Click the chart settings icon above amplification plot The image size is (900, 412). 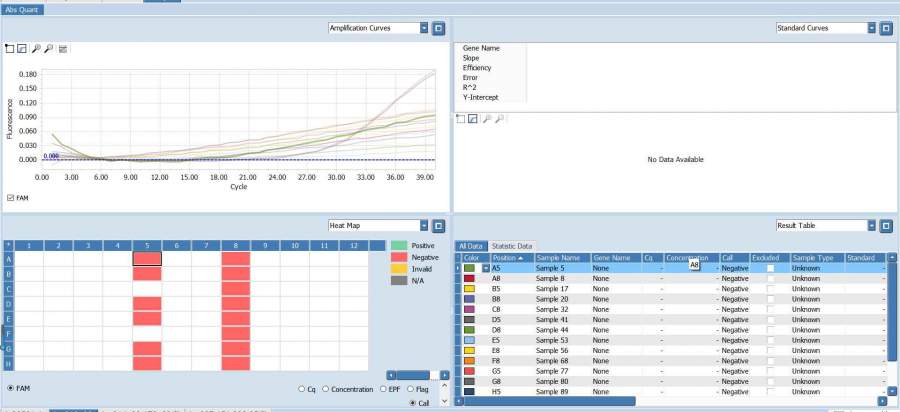(x=63, y=48)
